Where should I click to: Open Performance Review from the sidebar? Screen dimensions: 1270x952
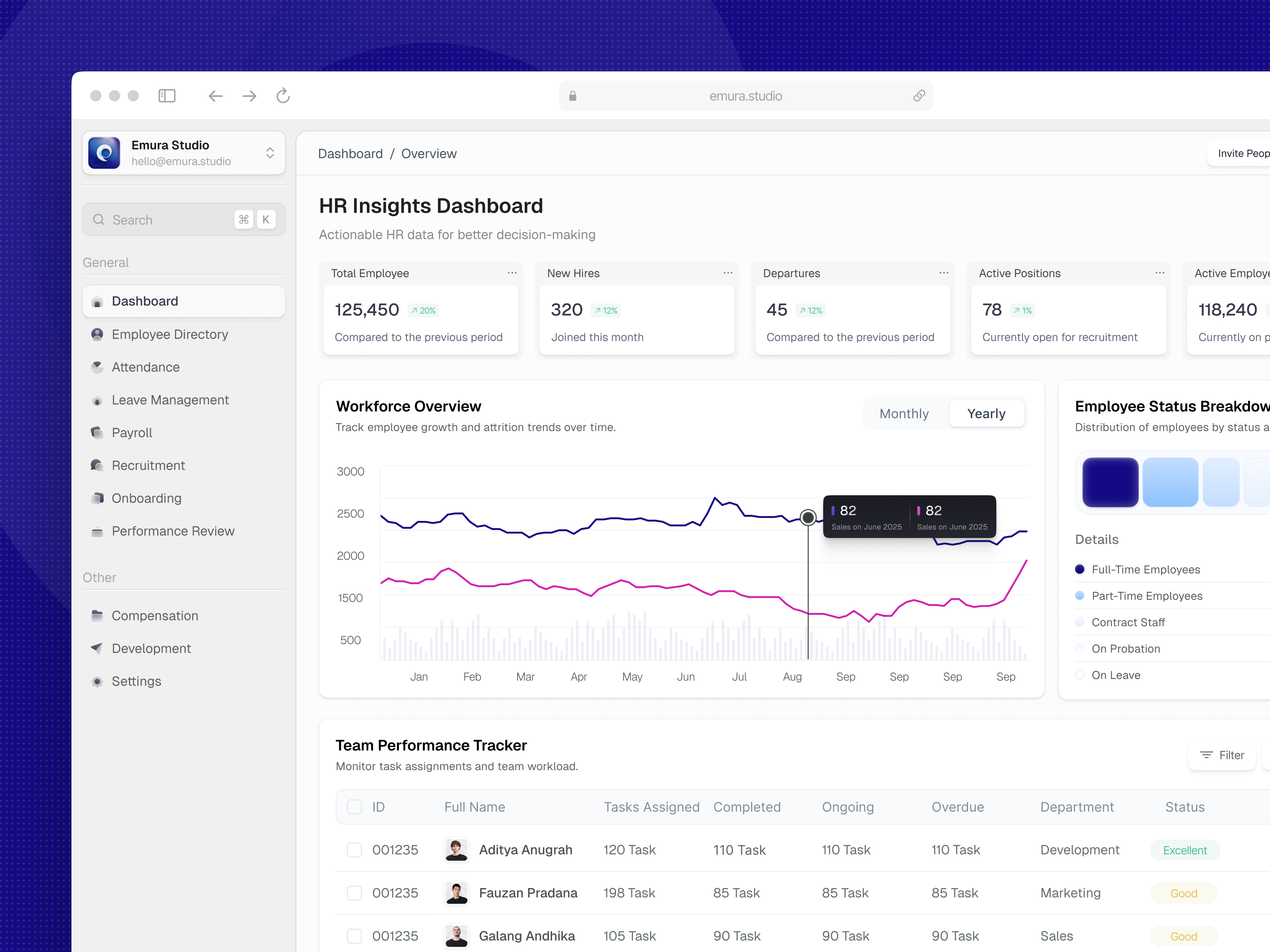click(173, 531)
